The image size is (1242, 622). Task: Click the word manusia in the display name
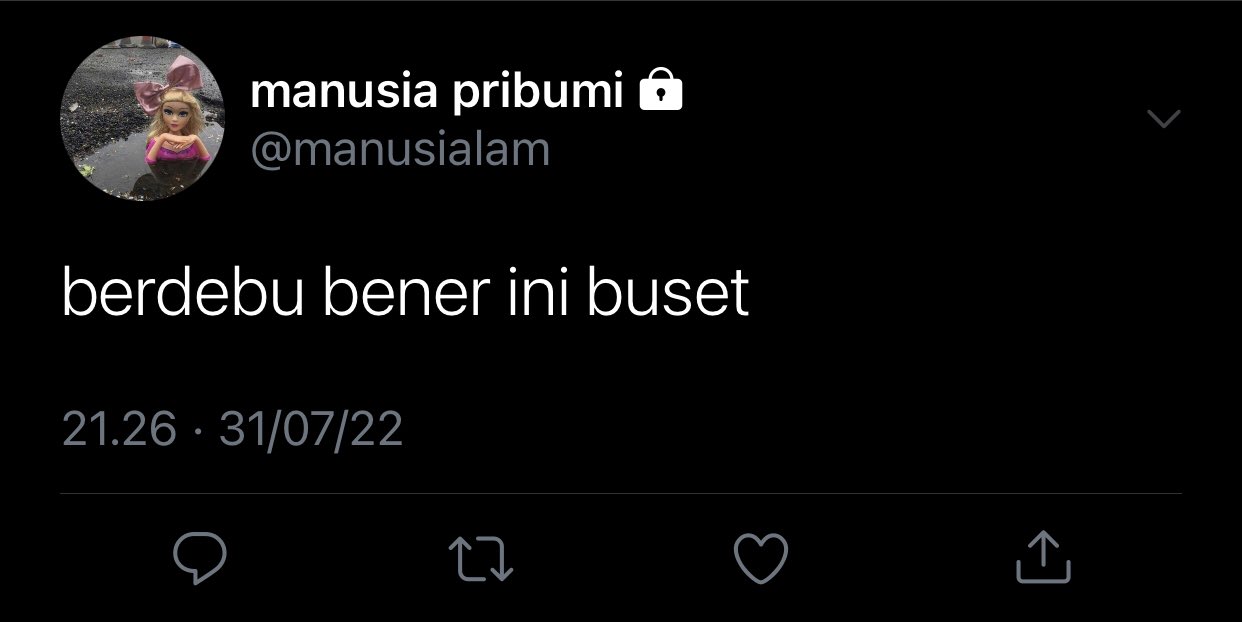[344, 93]
